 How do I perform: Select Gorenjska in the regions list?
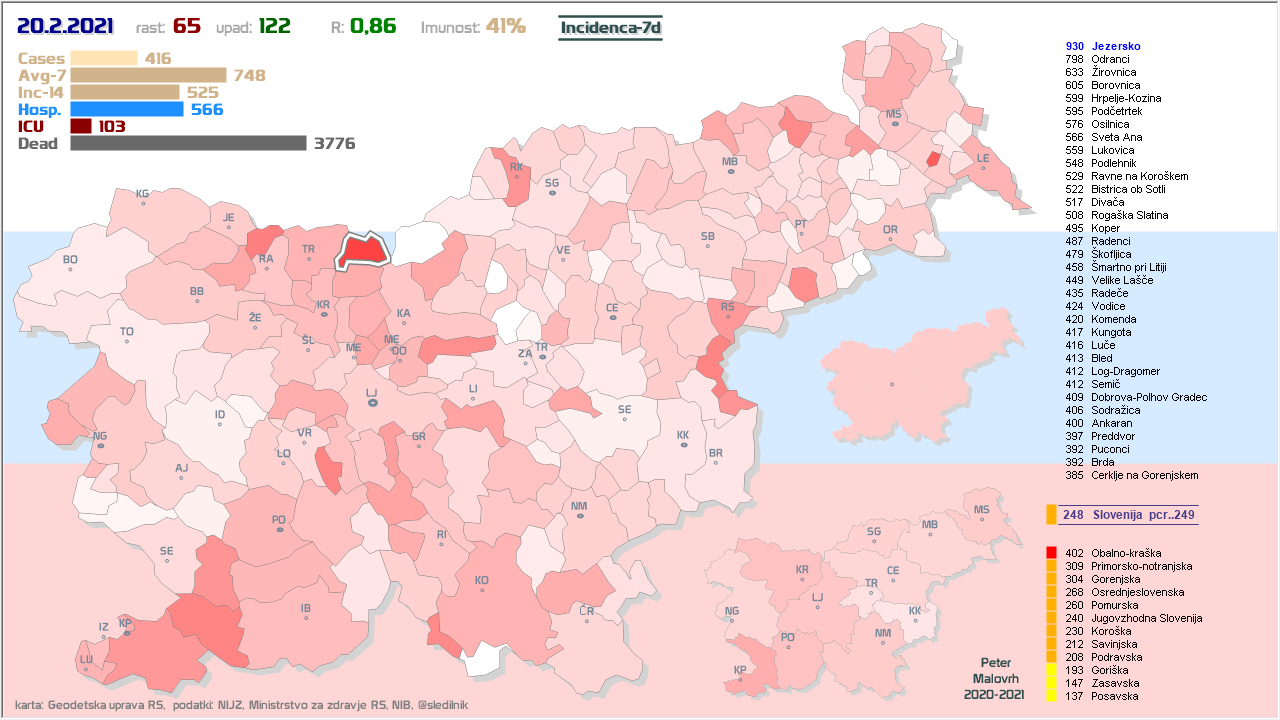pyautogui.click(x=1115, y=579)
